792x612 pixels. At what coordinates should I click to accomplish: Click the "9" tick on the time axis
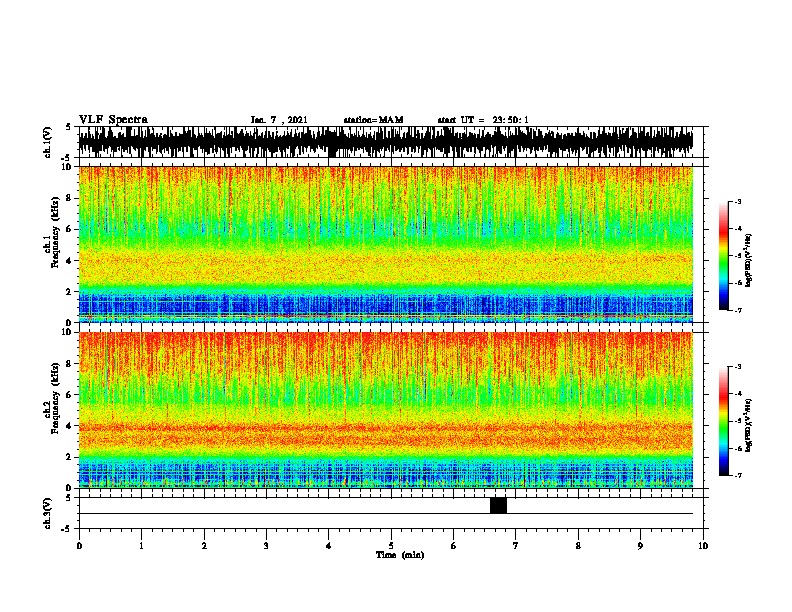640,546
